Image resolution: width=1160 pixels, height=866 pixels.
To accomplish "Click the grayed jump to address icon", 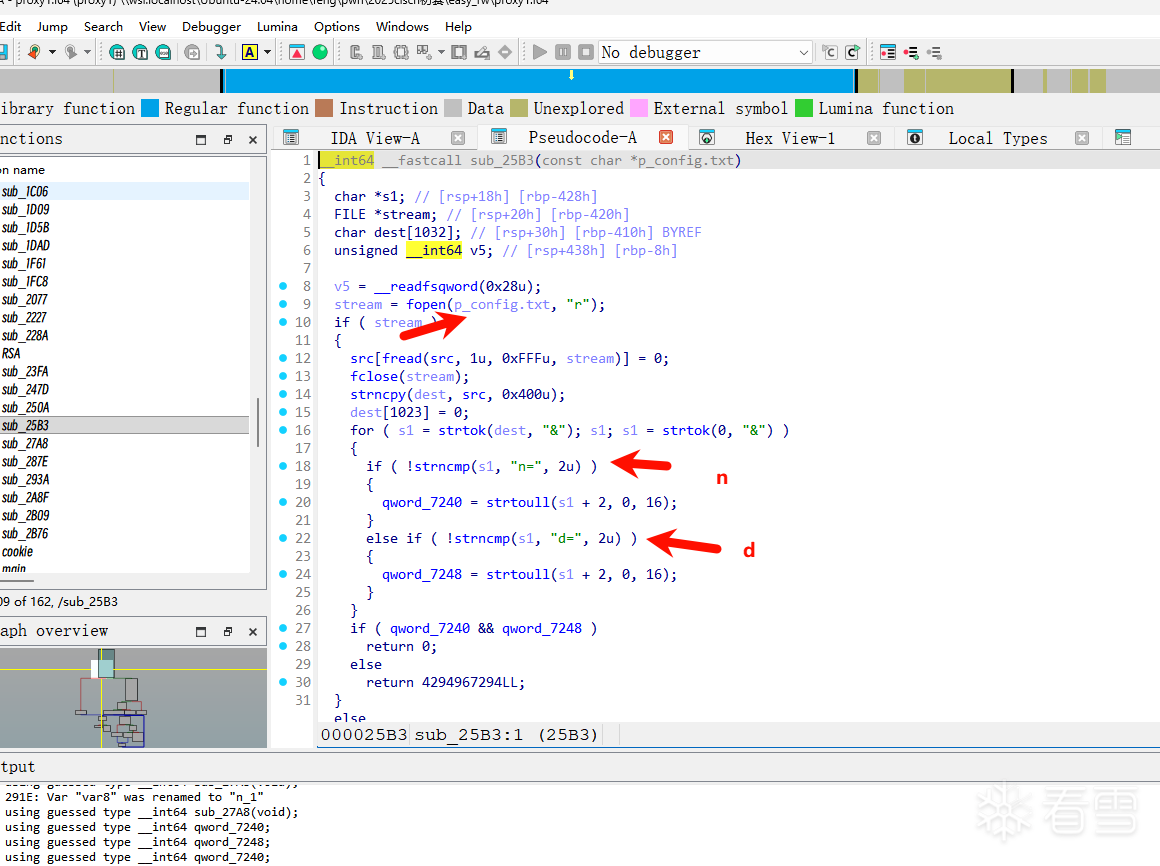I will click(192, 53).
